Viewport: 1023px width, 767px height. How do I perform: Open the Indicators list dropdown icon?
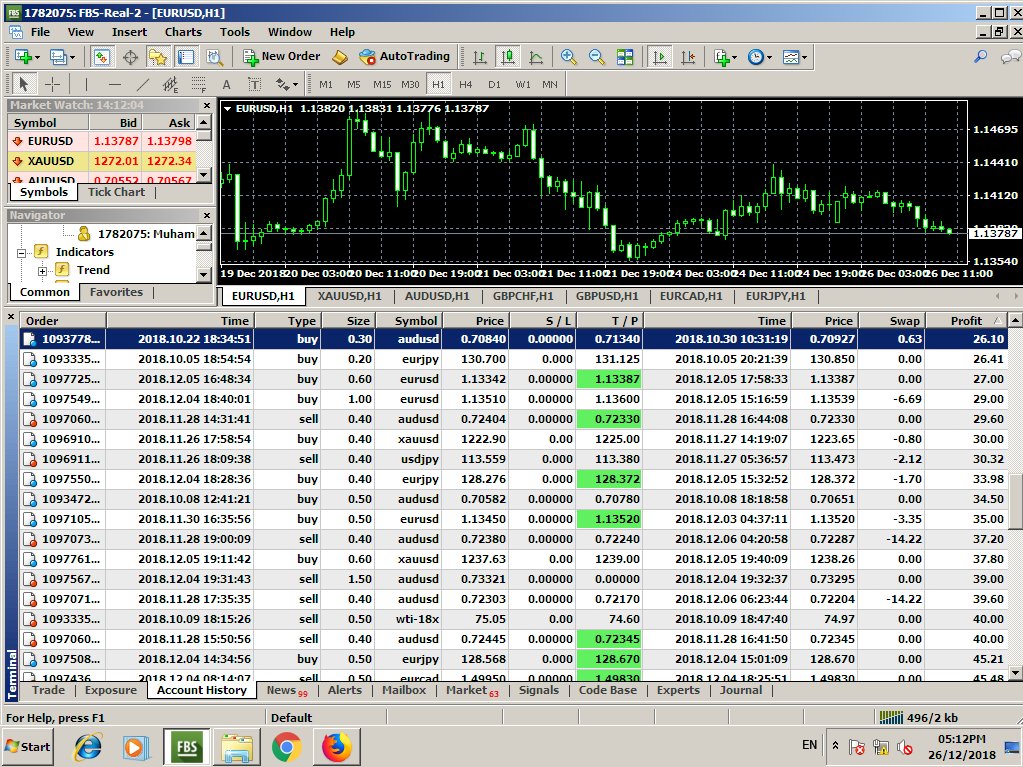(x=725, y=57)
